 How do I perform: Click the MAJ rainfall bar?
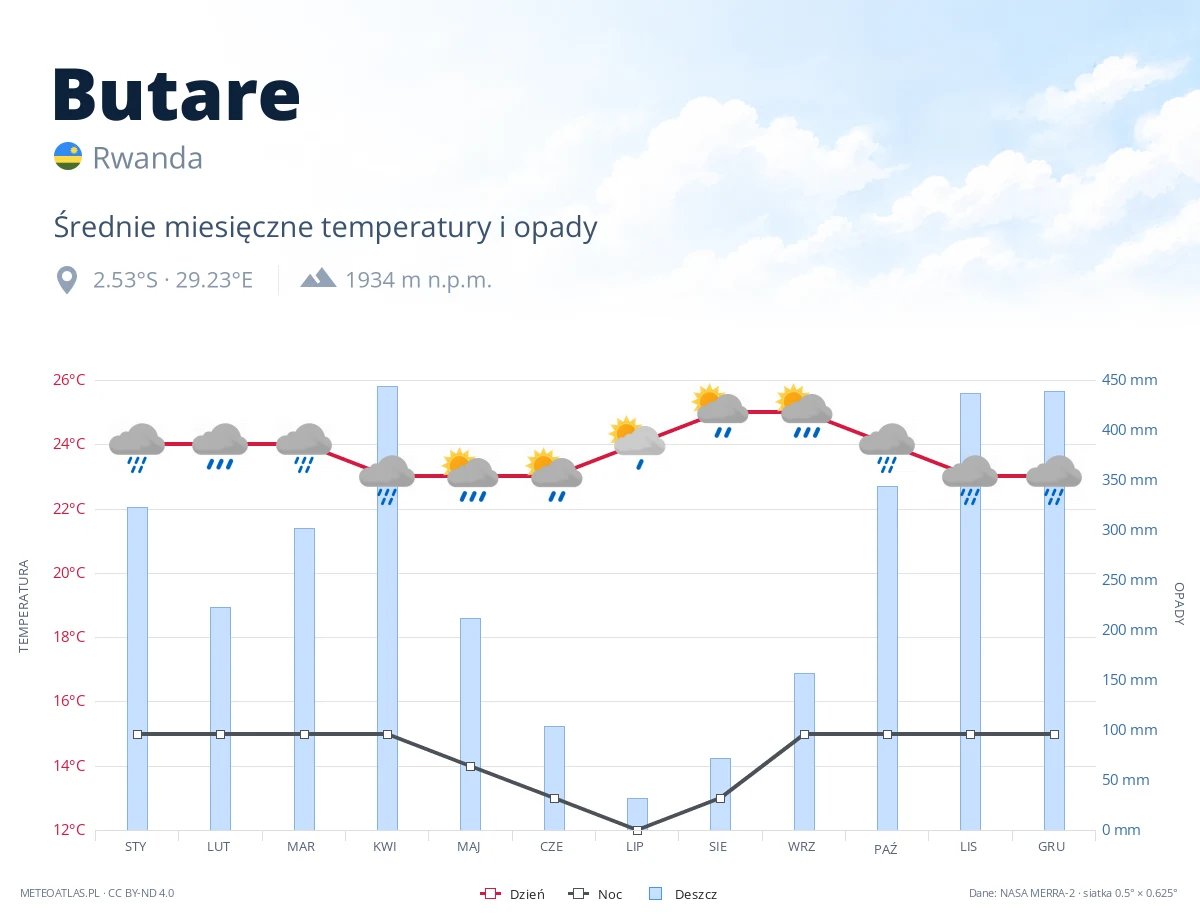470,724
